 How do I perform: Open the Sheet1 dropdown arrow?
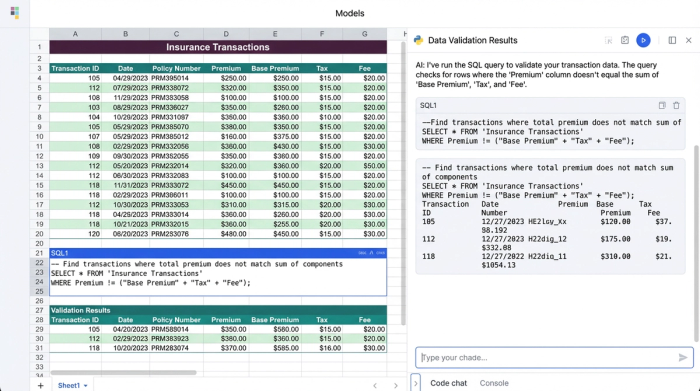click(x=85, y=386)
